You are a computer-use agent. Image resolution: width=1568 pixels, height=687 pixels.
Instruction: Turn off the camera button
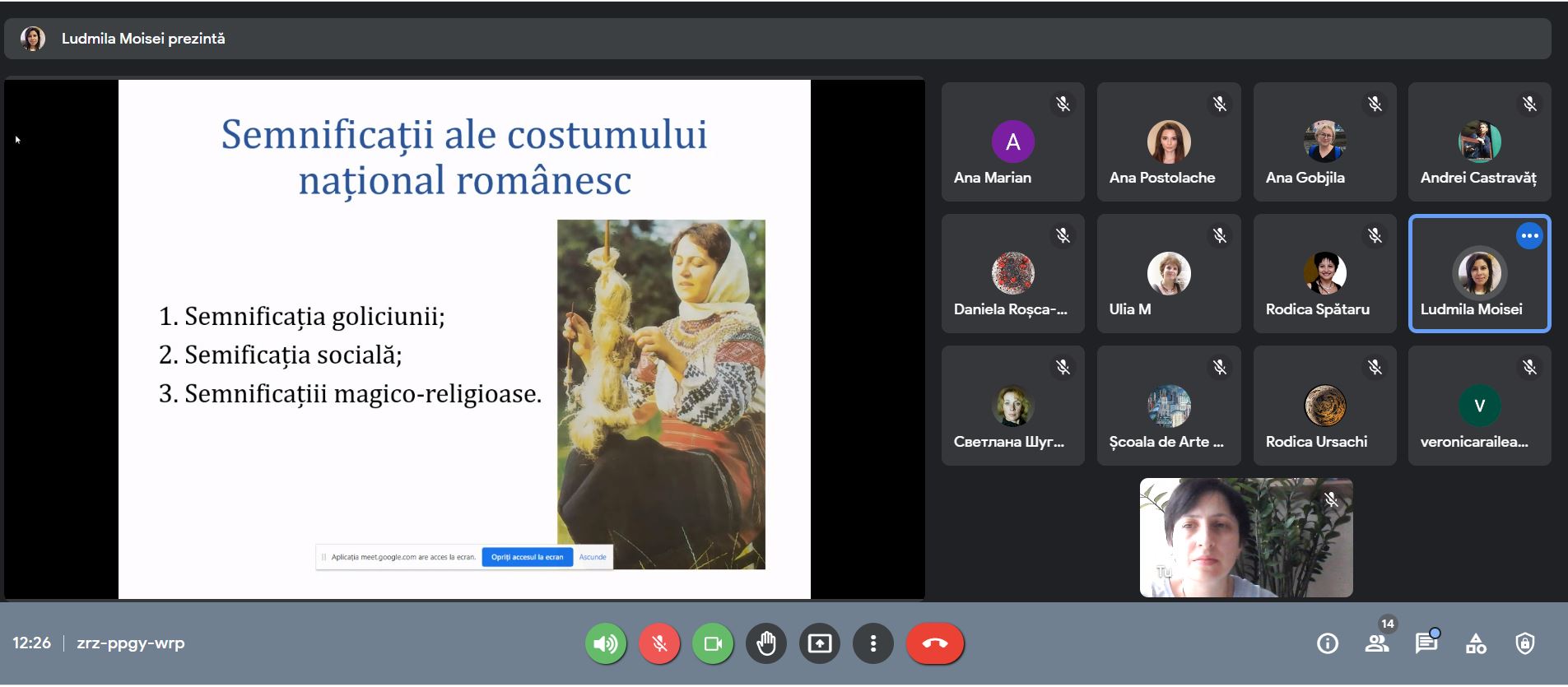pyautogui.click(x=713, y=643)
